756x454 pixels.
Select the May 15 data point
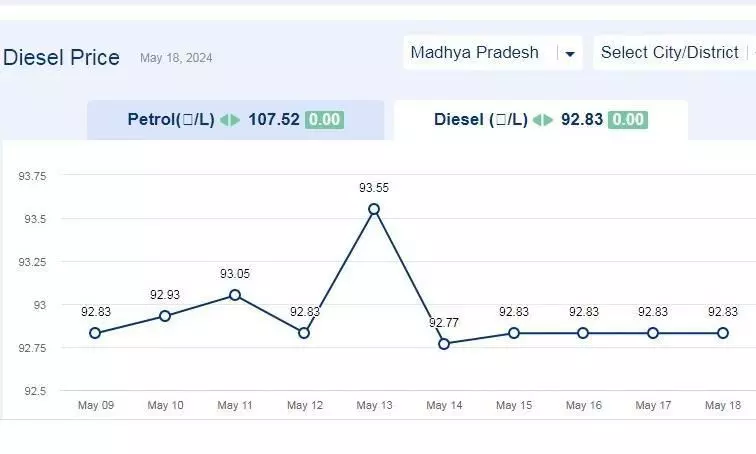(x=514, y=333)
